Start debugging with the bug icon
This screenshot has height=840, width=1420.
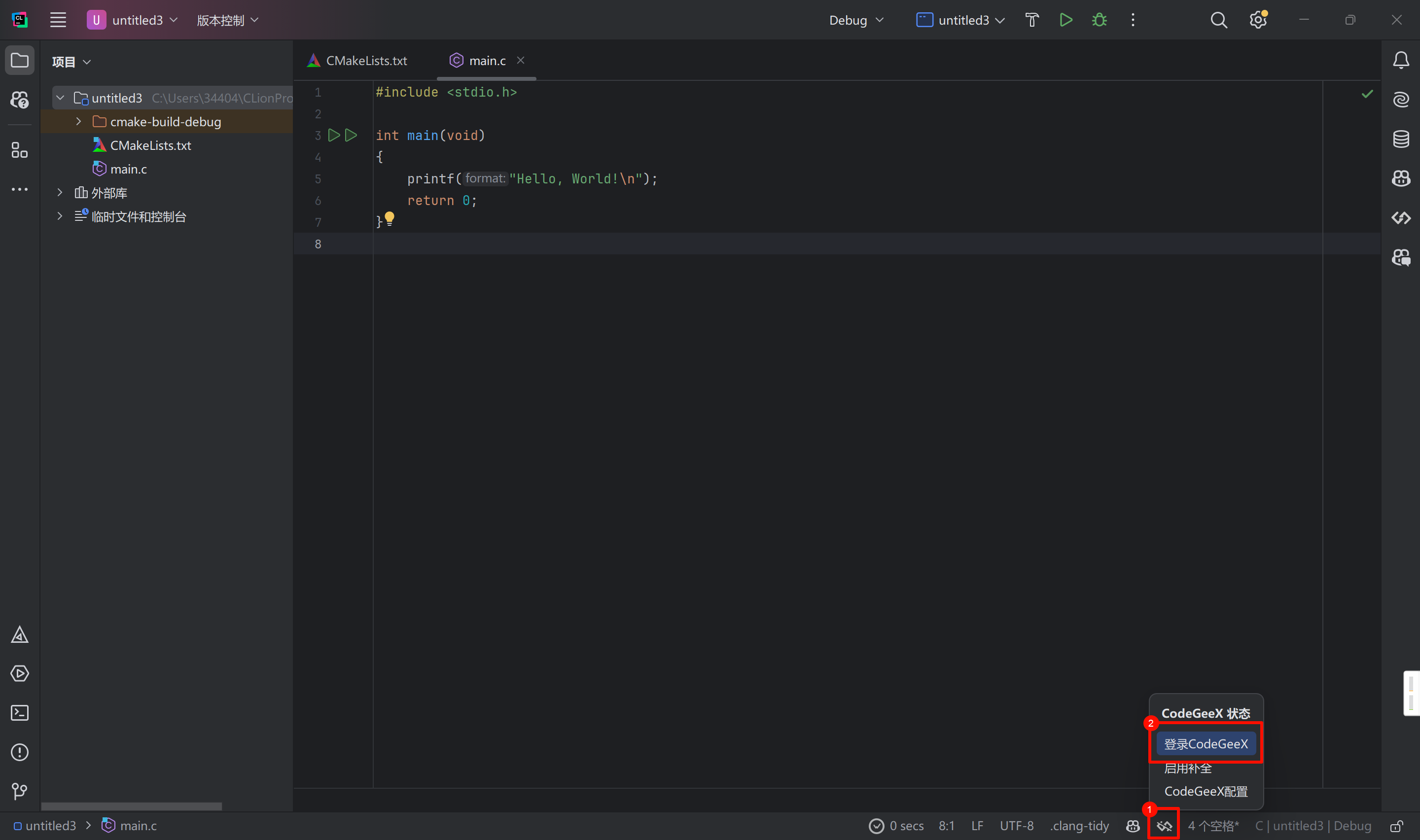(1099, 20)
